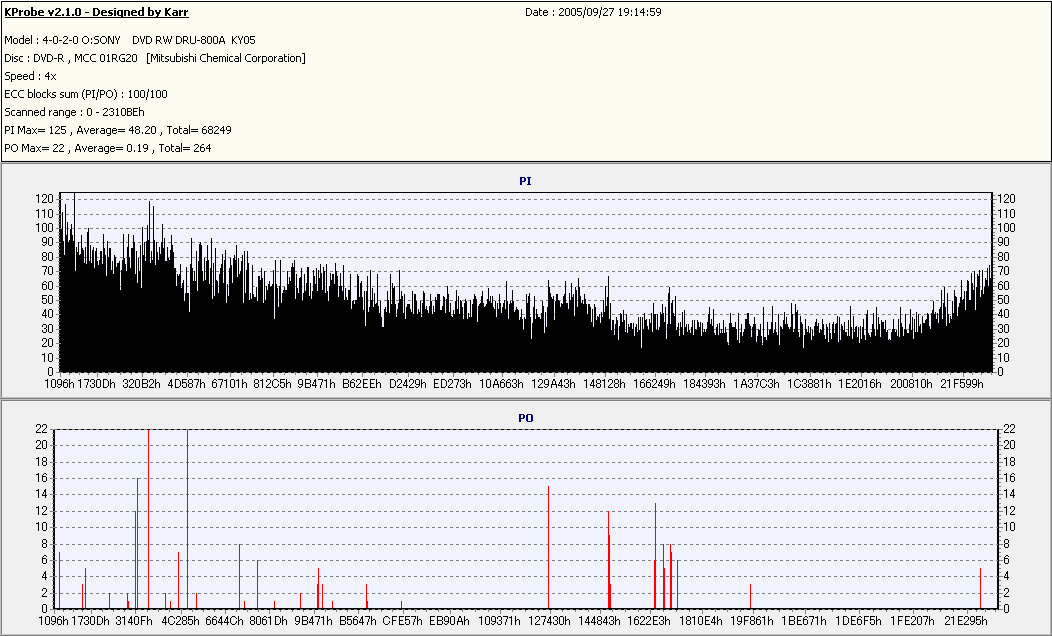Image resolution: width=1052 pixels, height=636 pixels.
Task: Click the Speed 4x label
Action: (30, 76)
